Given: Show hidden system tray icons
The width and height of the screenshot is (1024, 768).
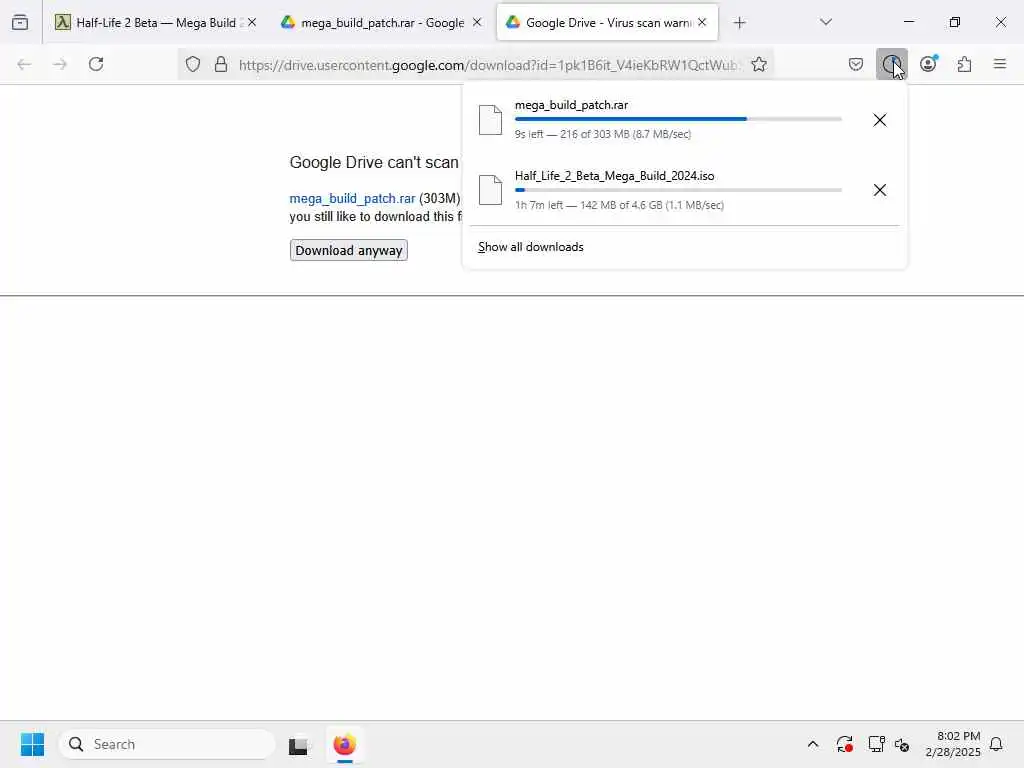Looking at the screenshot, I should click(x=813, y=744).
